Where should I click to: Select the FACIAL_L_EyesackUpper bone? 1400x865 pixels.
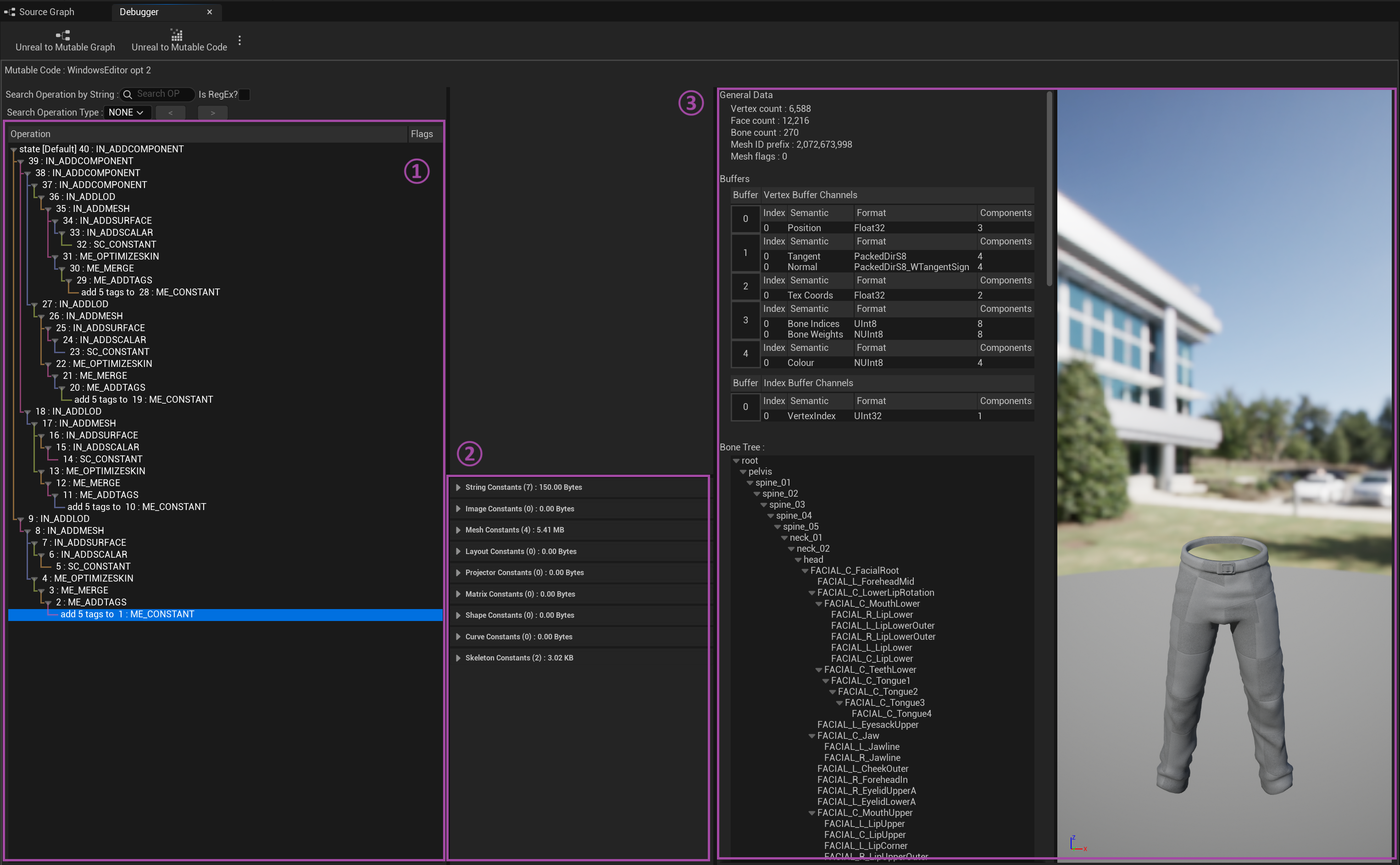point(868,725)
